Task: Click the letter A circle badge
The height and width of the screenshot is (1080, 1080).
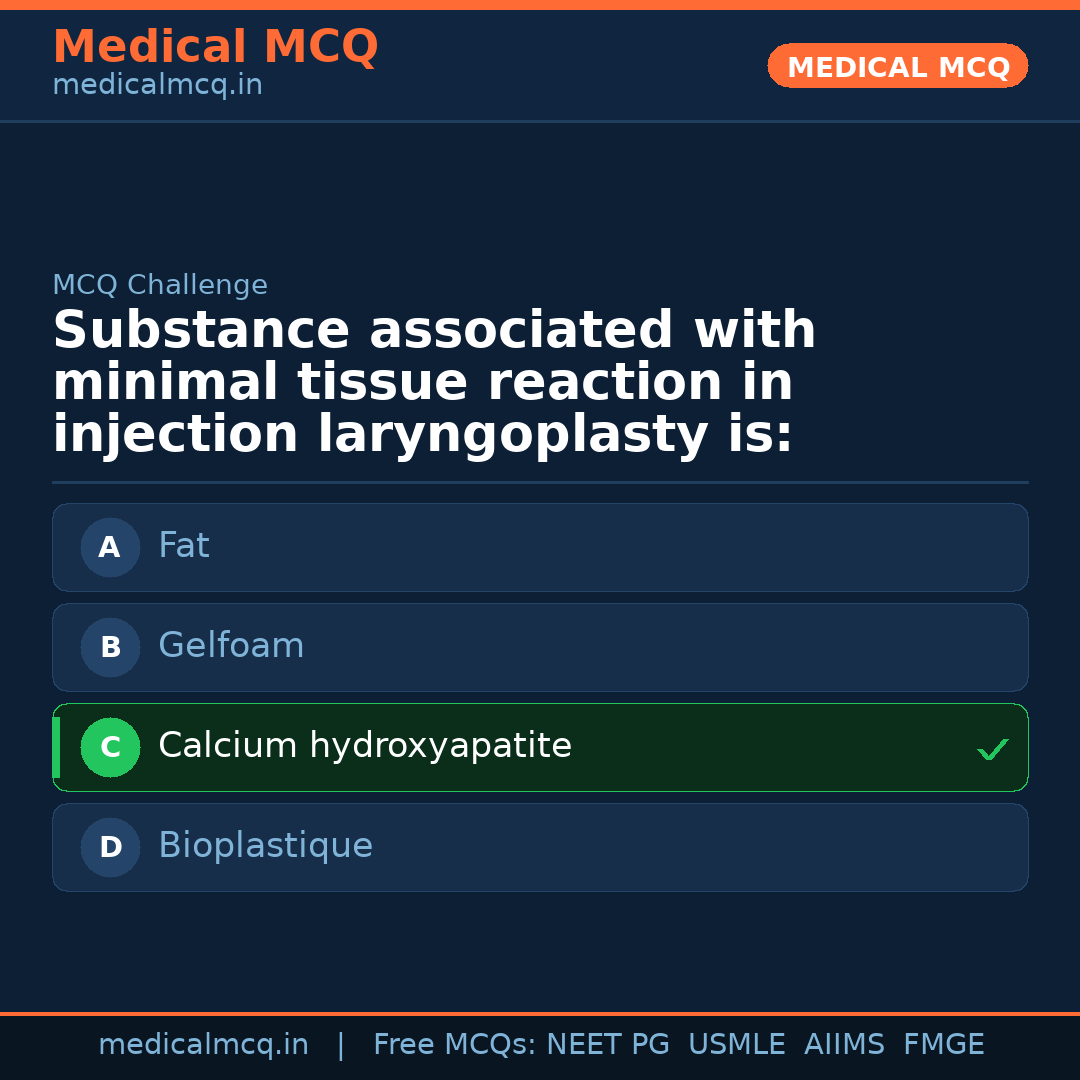Action: tap(110, 548)
